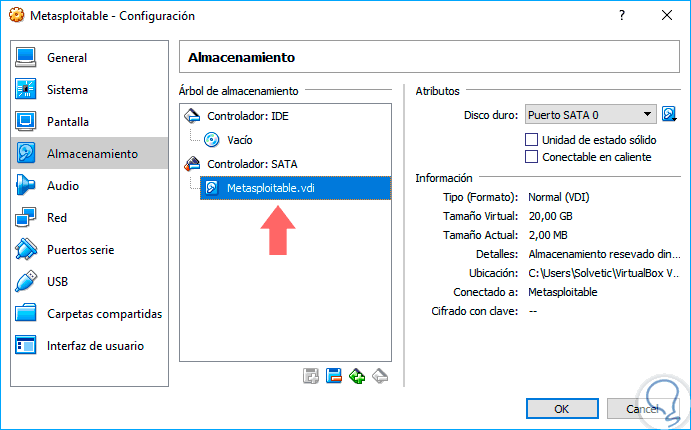This screenshot has height=430, width=691.
Task: Open the Audio settings section
Action: 89,185
